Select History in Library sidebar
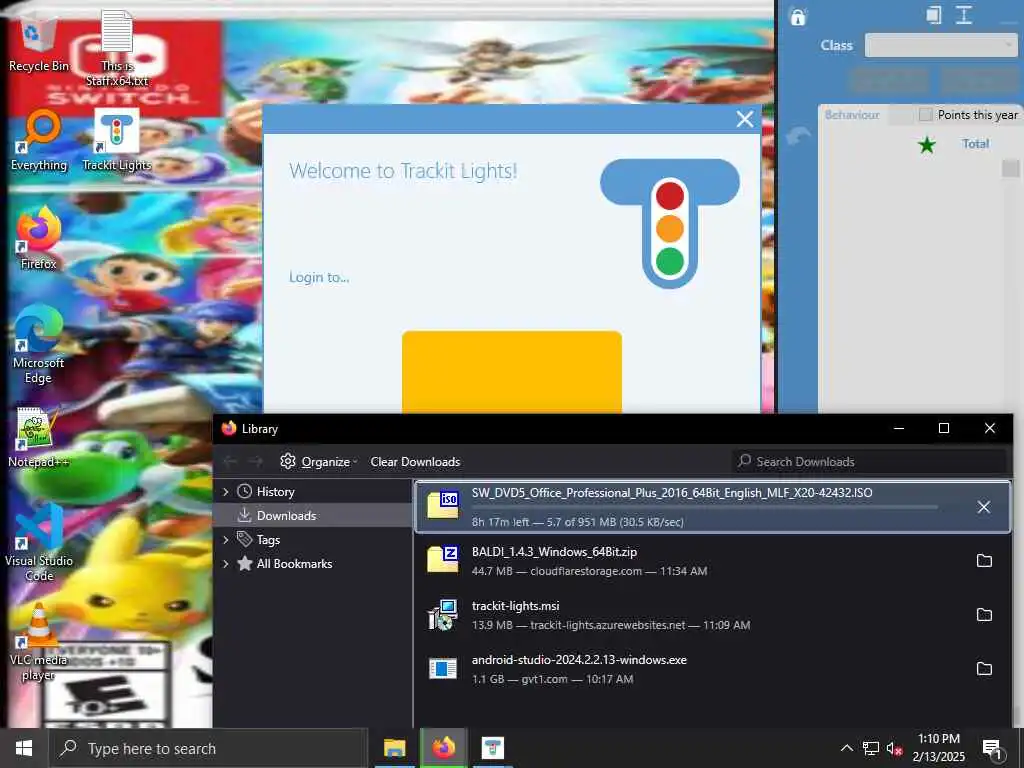This screenshot has height=768, width=1024. (x=313, y=492)
